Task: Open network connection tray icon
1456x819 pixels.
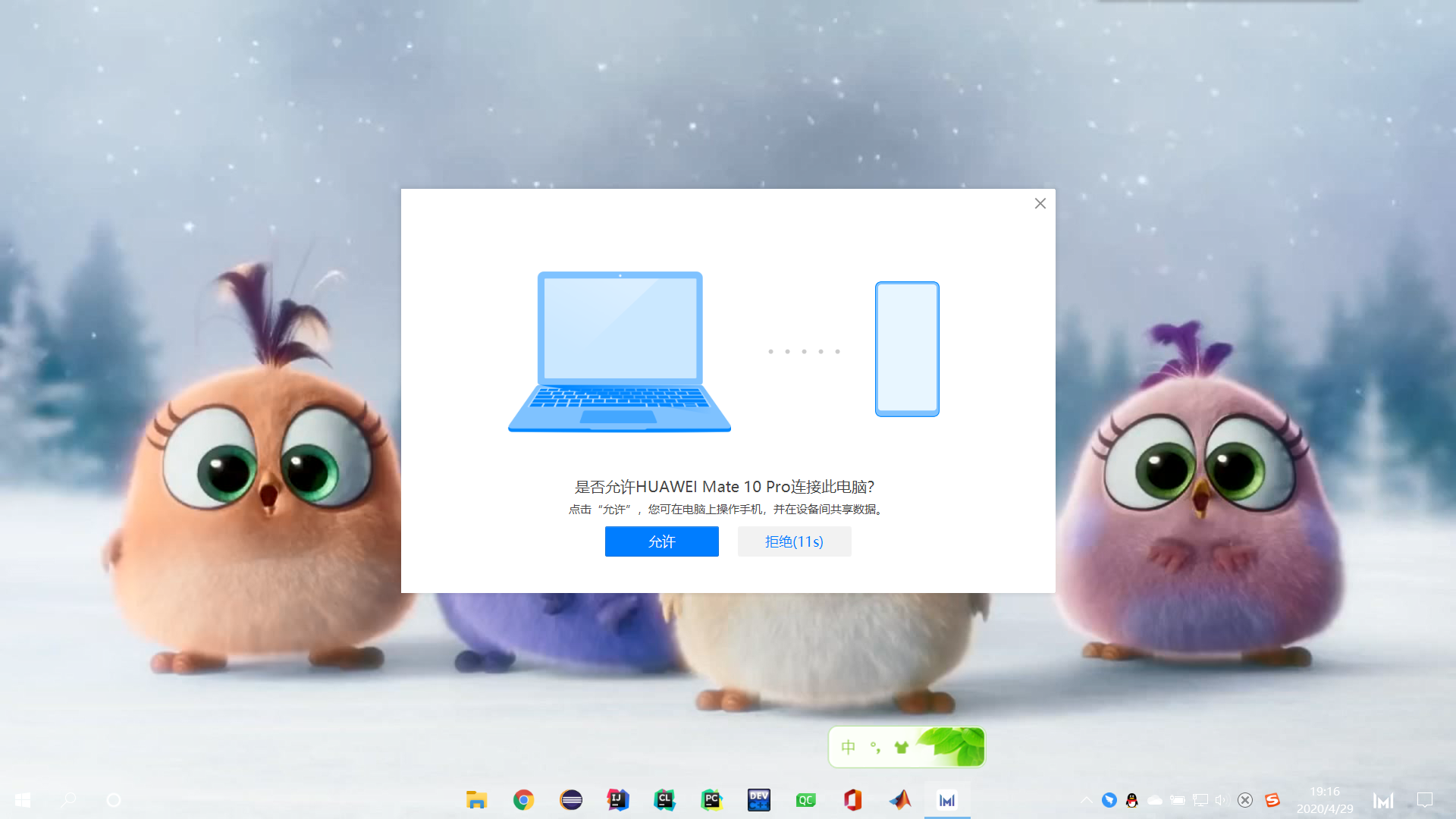Action: (x=1200, y=800)
